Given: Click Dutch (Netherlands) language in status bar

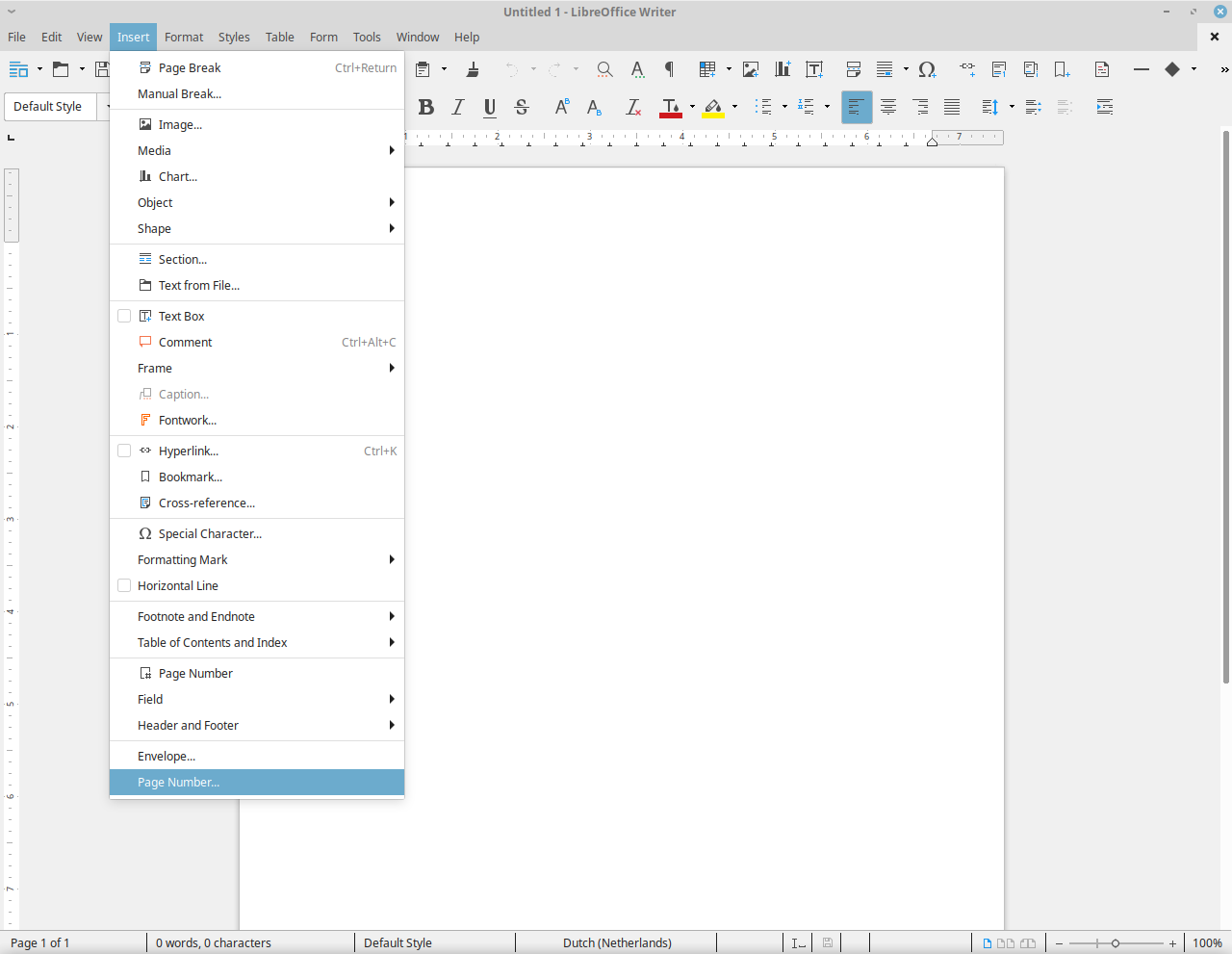Looking at the screenshot, I should click(617, 942).
